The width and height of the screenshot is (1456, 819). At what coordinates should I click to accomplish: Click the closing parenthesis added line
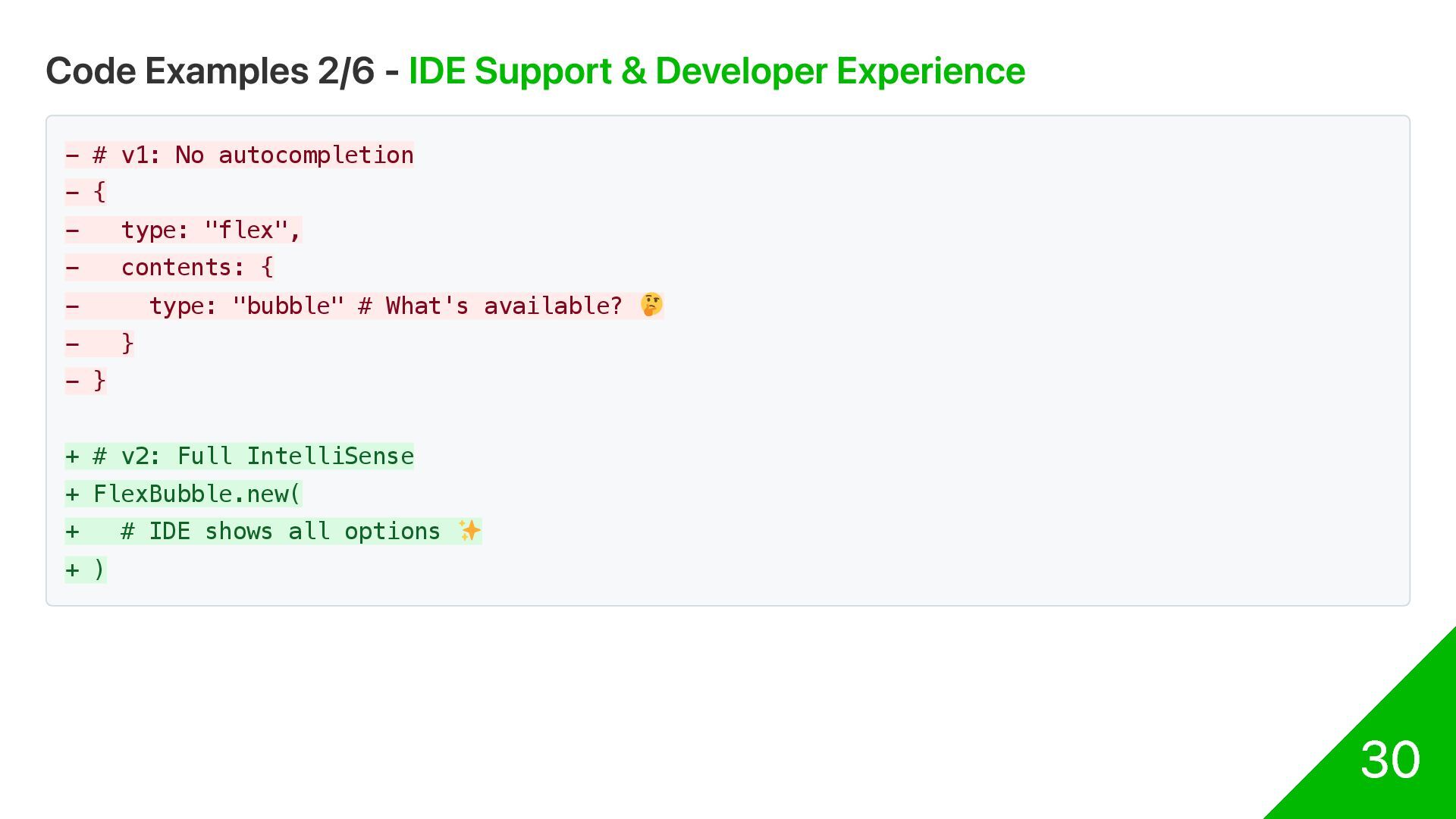coord(86,570)
